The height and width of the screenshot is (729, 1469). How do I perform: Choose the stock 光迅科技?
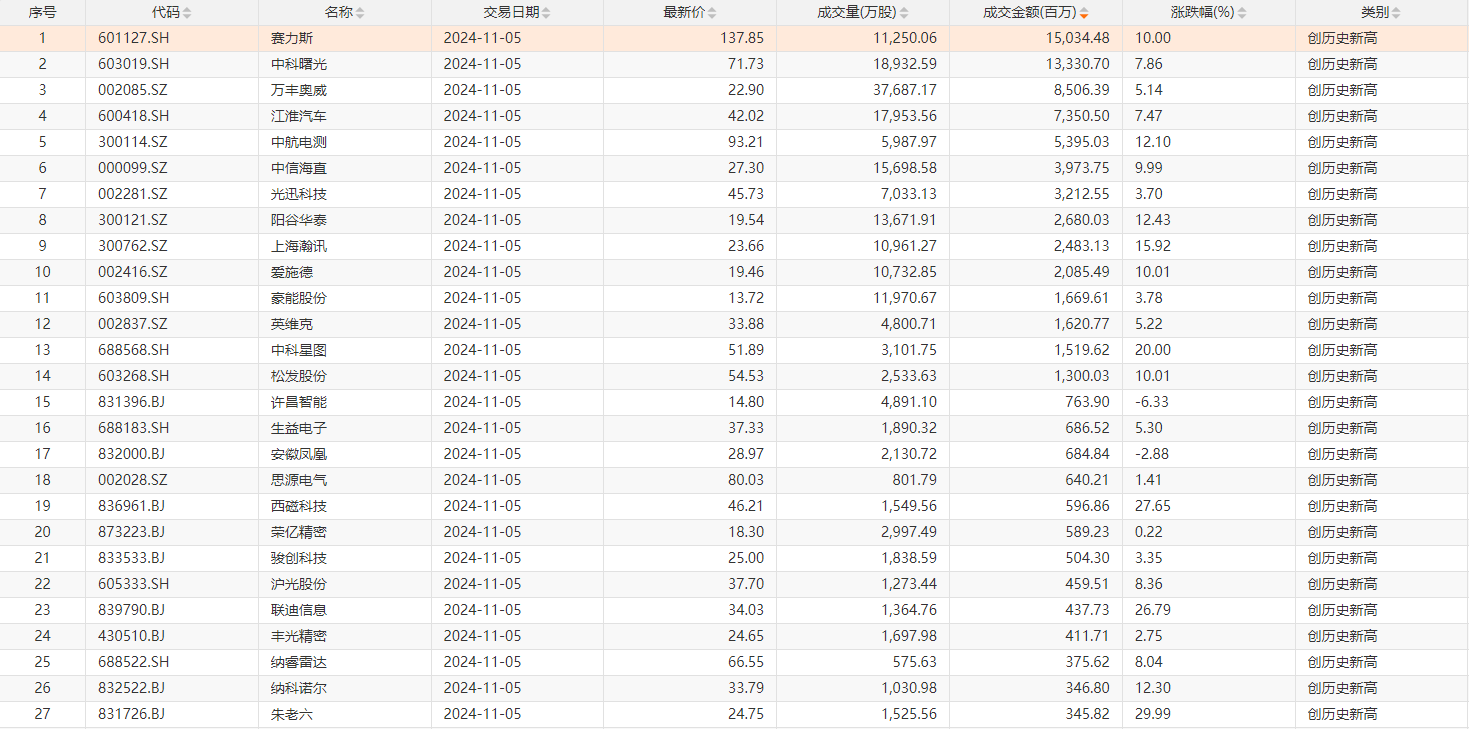299,194
